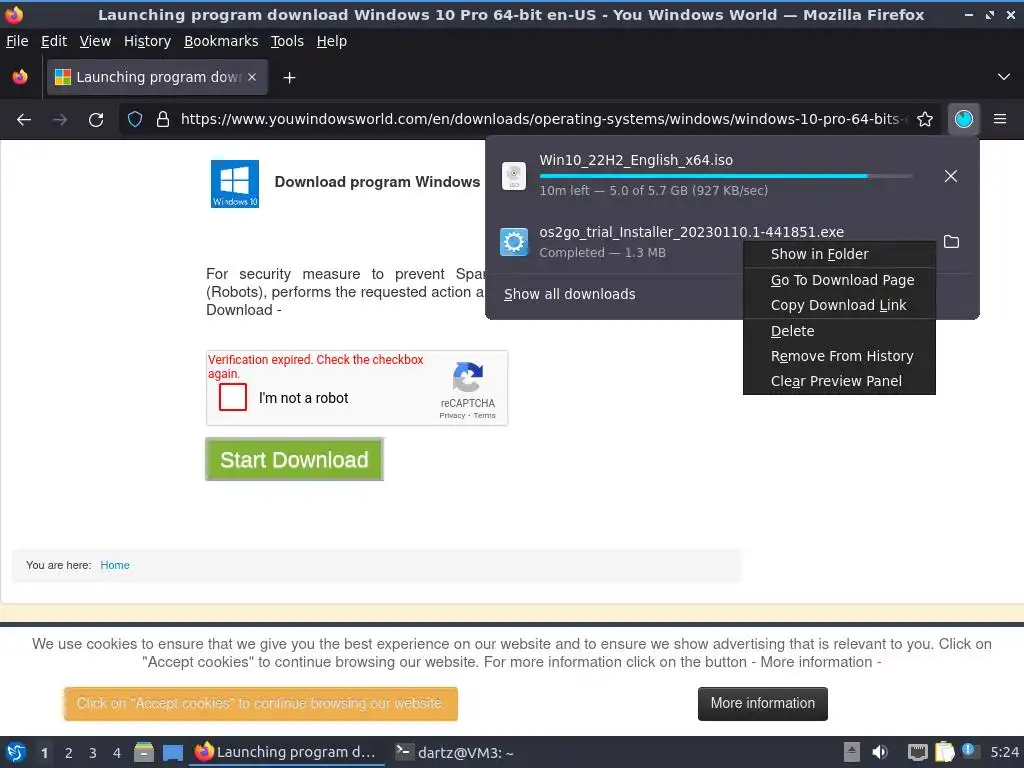The image size is (1024, 768).
Task: Click the network tray icon
Action: click(917, 752)
